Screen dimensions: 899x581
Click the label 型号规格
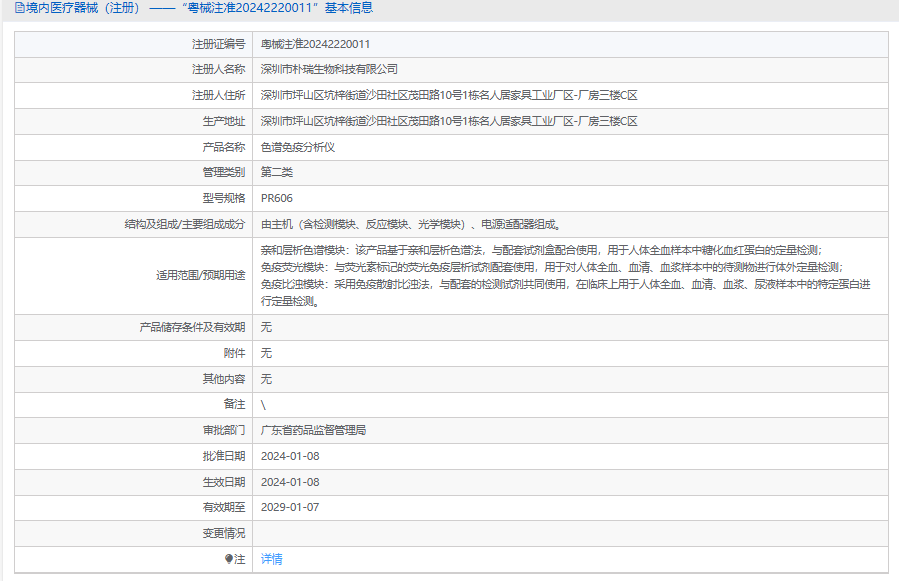tap(224, 198)
